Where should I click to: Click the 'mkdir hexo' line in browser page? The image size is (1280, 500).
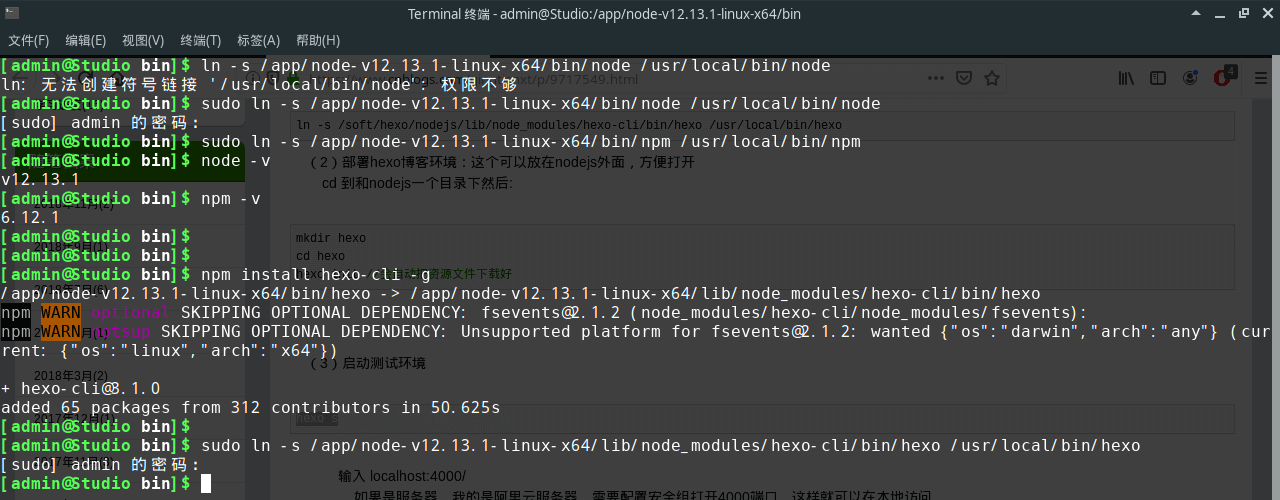(331, 238)
